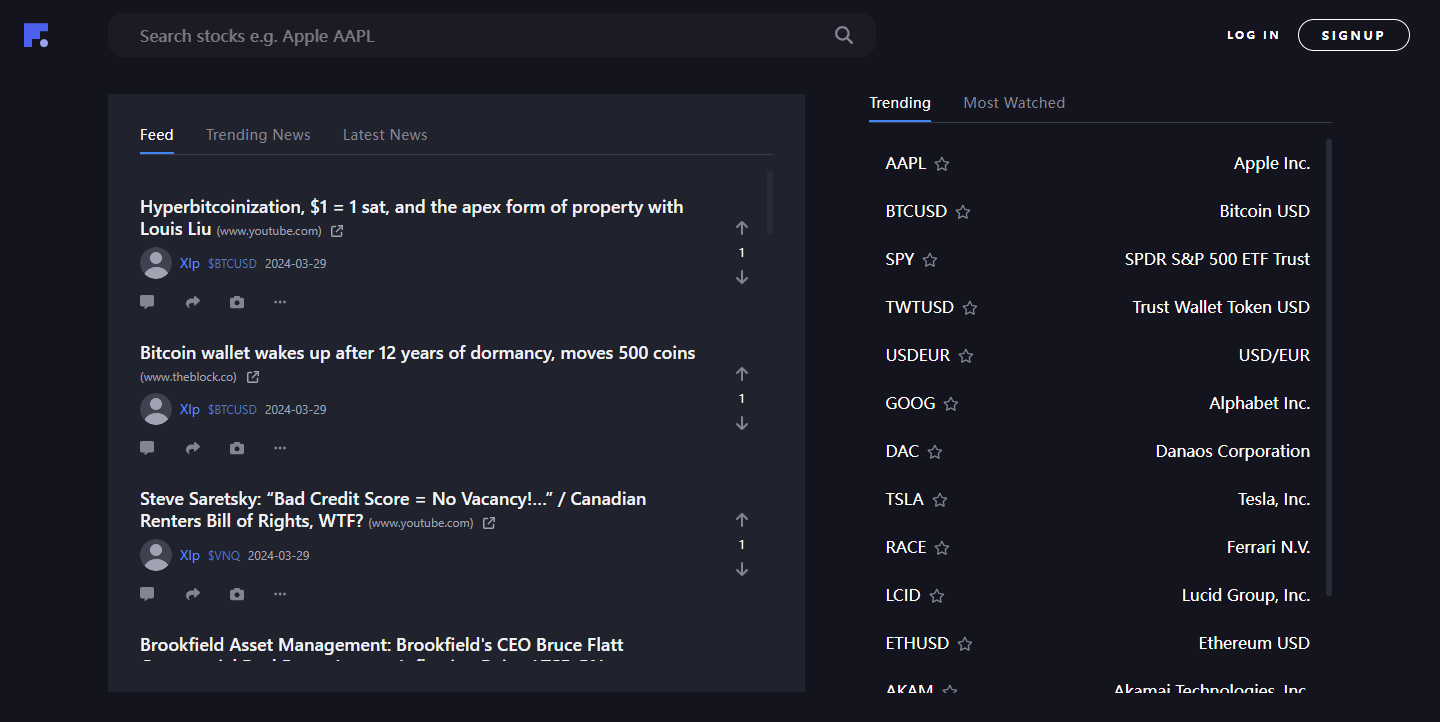
Task: Share the Steve Saretsky post
Action: [x=193, y=594]
